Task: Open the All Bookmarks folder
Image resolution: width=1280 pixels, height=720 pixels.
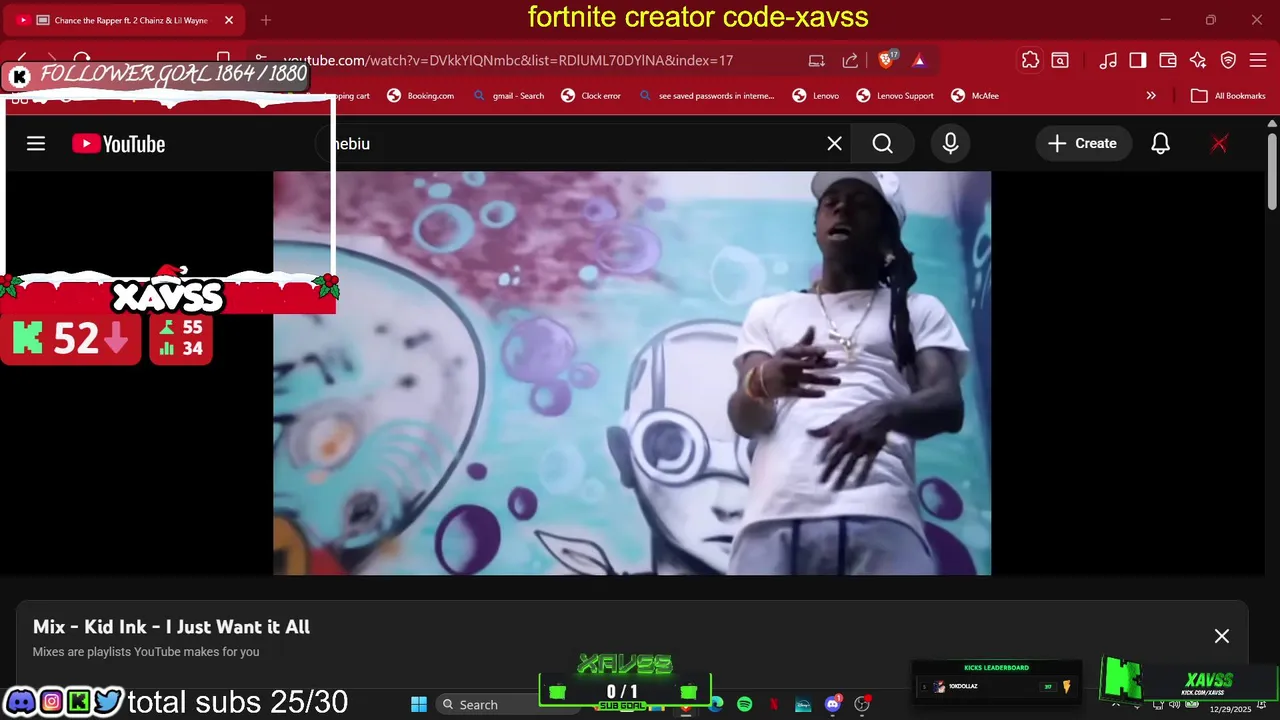Action: [1228, 96]
